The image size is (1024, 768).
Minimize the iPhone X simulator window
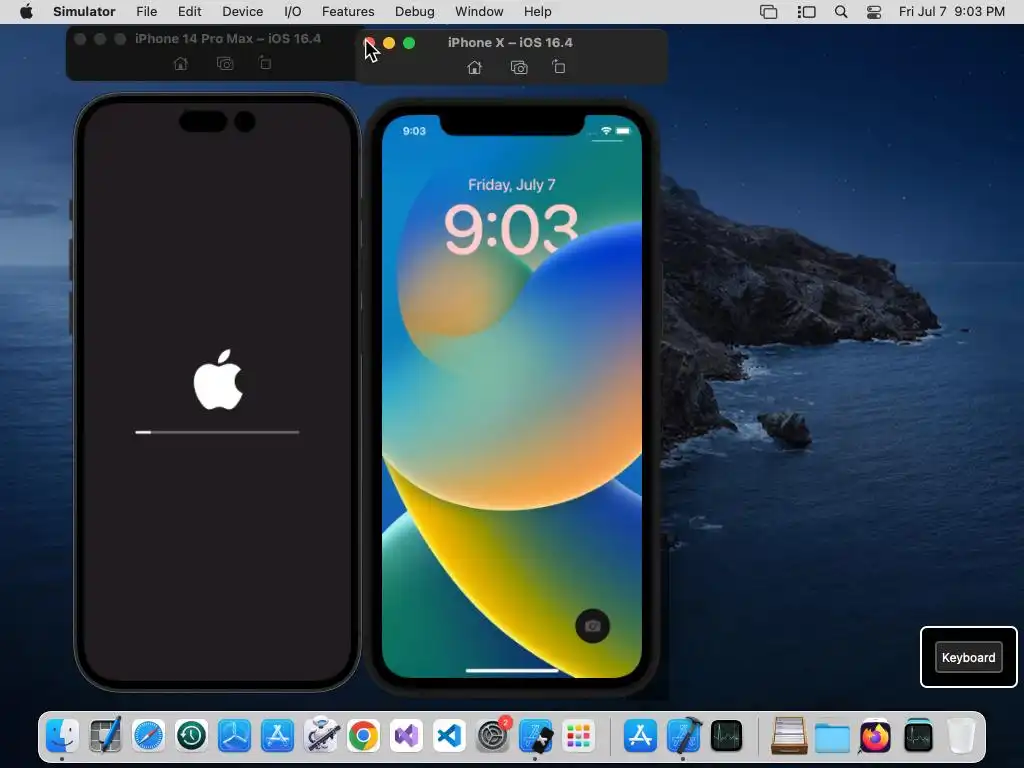point(389,43)
